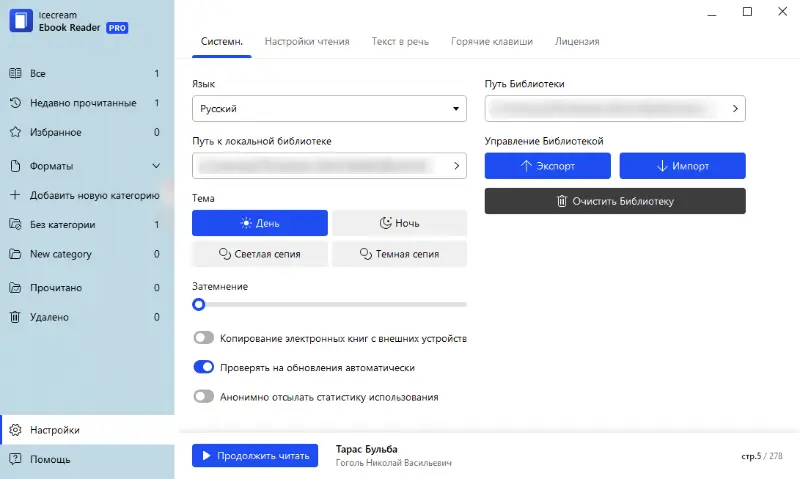
Task: Open Избранное in the sidebar
Action: [56, 133]
